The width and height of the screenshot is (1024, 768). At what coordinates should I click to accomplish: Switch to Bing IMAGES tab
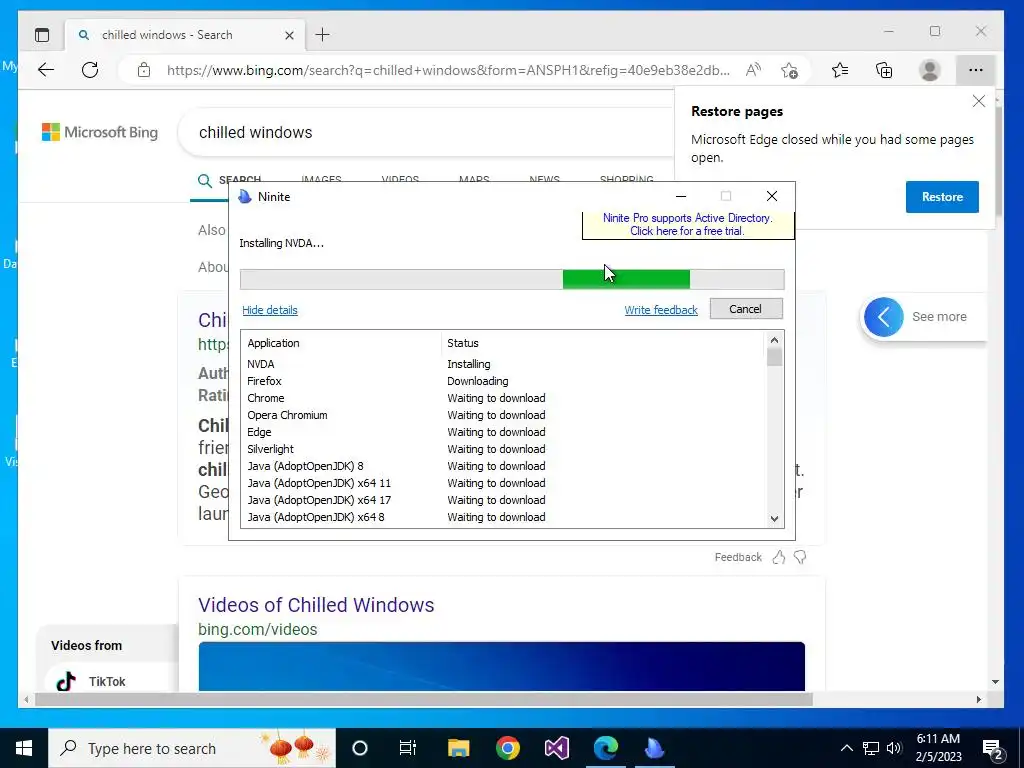click(x=321, y=179)
